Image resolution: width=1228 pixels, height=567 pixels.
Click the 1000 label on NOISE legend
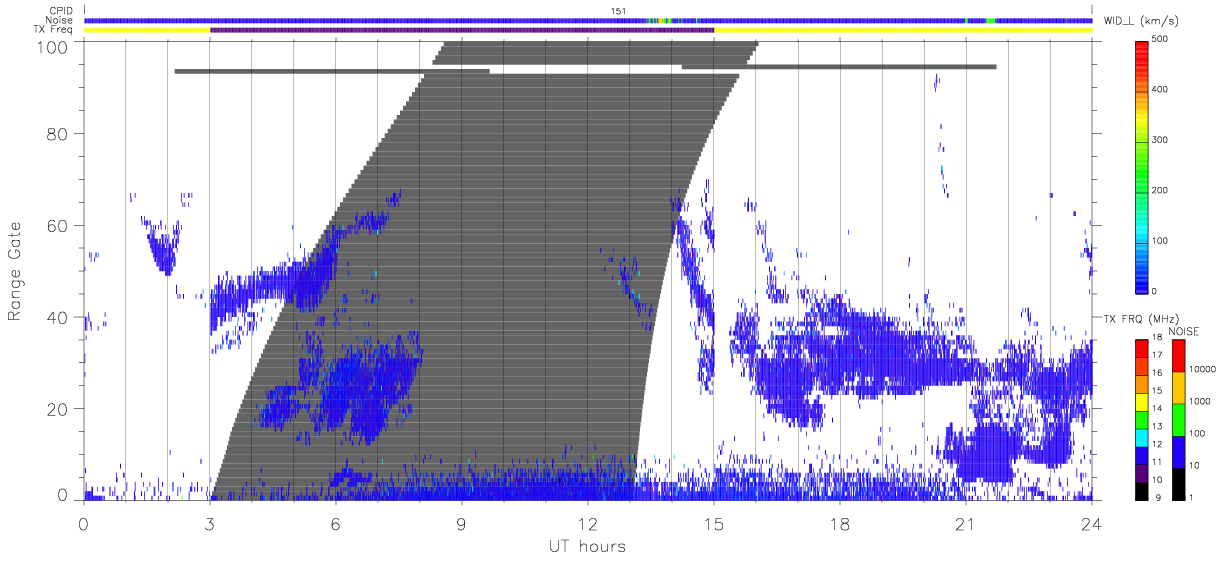(x=1200, y=401)
